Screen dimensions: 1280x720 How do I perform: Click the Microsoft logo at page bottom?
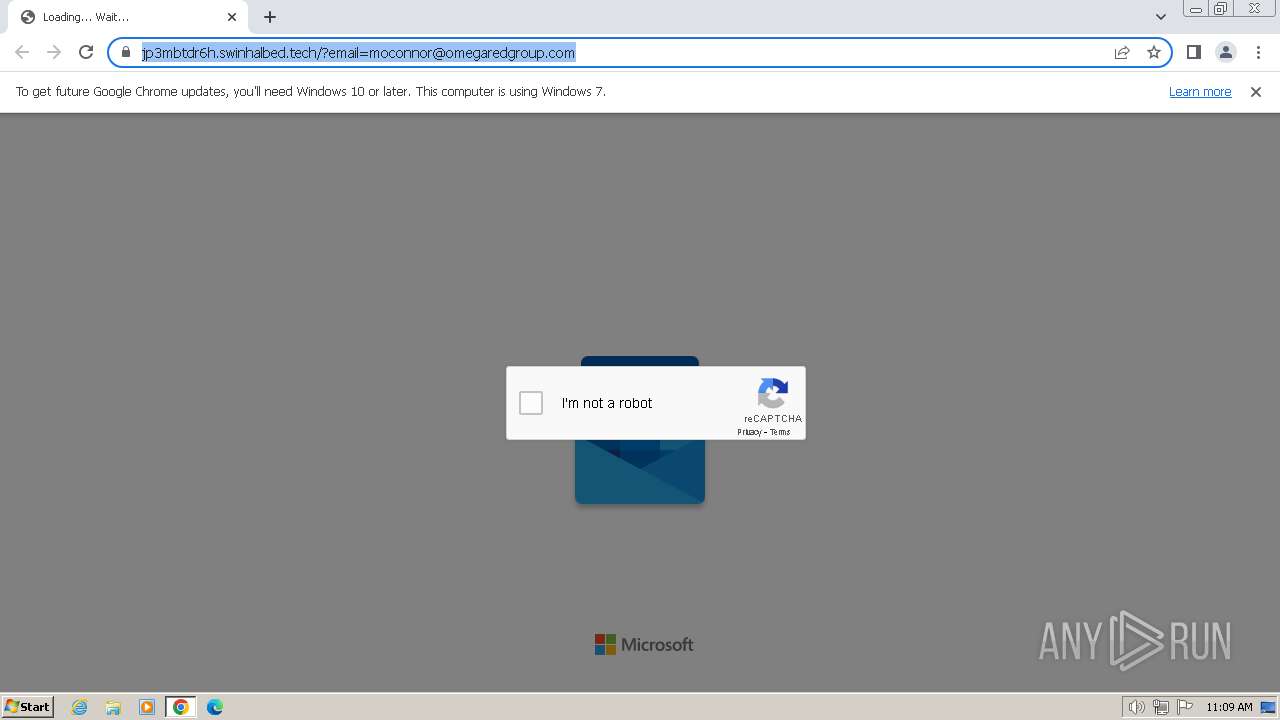tap(644, 645)
